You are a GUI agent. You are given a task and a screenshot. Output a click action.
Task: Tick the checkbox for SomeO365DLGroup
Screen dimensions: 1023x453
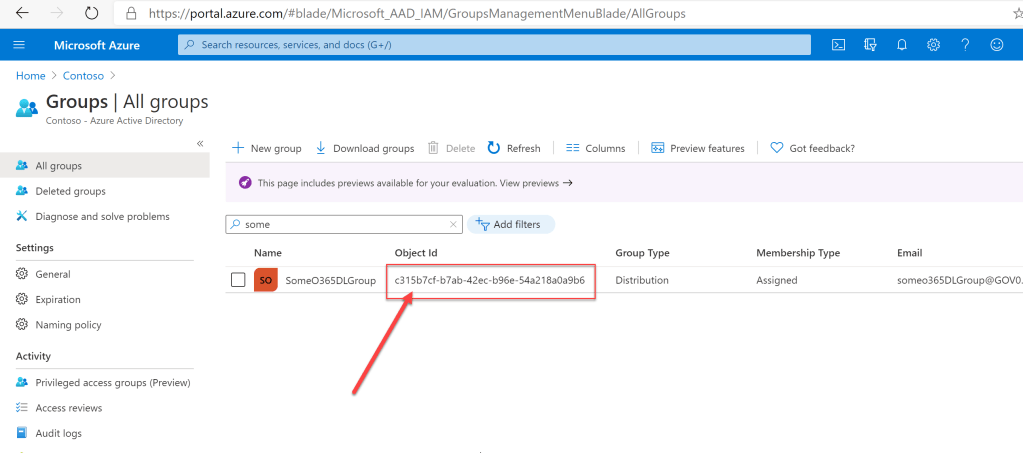[x=238, y=280]
